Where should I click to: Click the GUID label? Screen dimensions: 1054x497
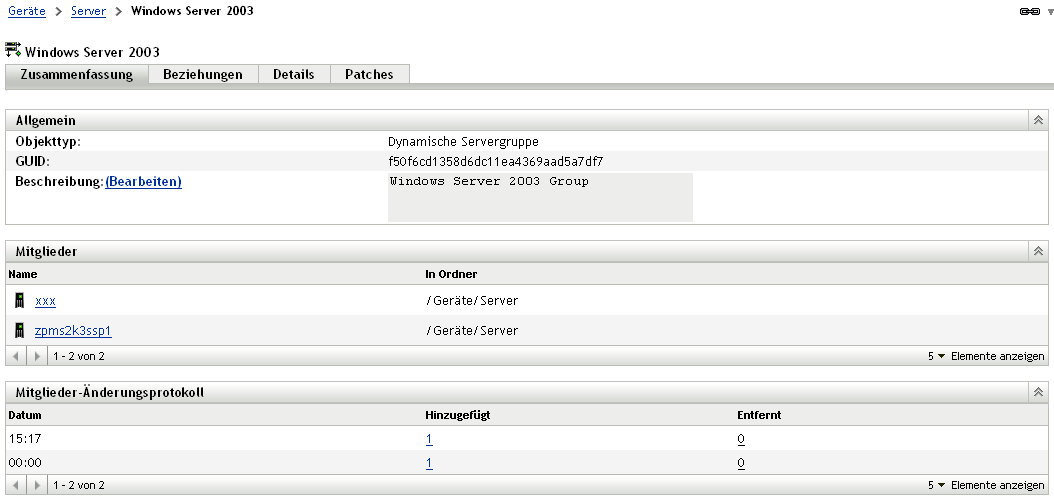32,161
